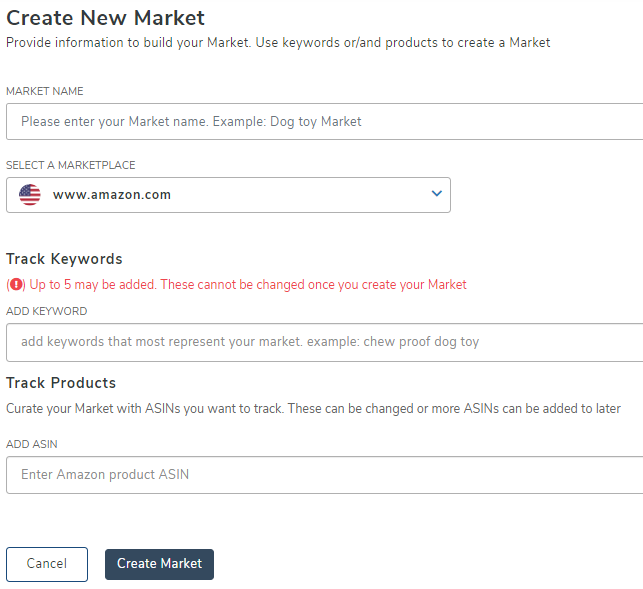The height and width of the screenshot is (589, 643).
Task: Click the Track Products heading
Action: (61, 383)
